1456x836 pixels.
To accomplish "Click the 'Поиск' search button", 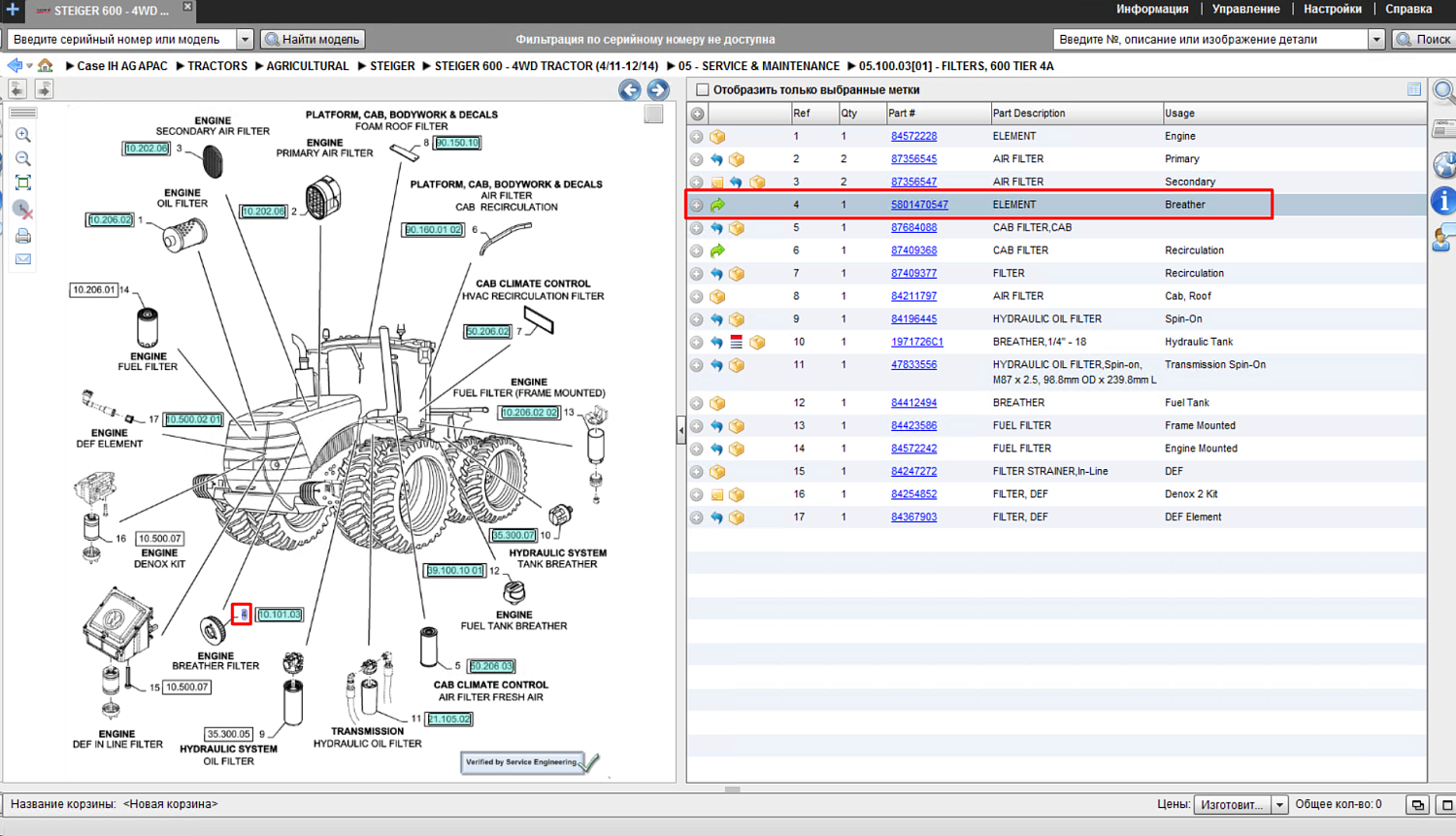I will 1424,40.
